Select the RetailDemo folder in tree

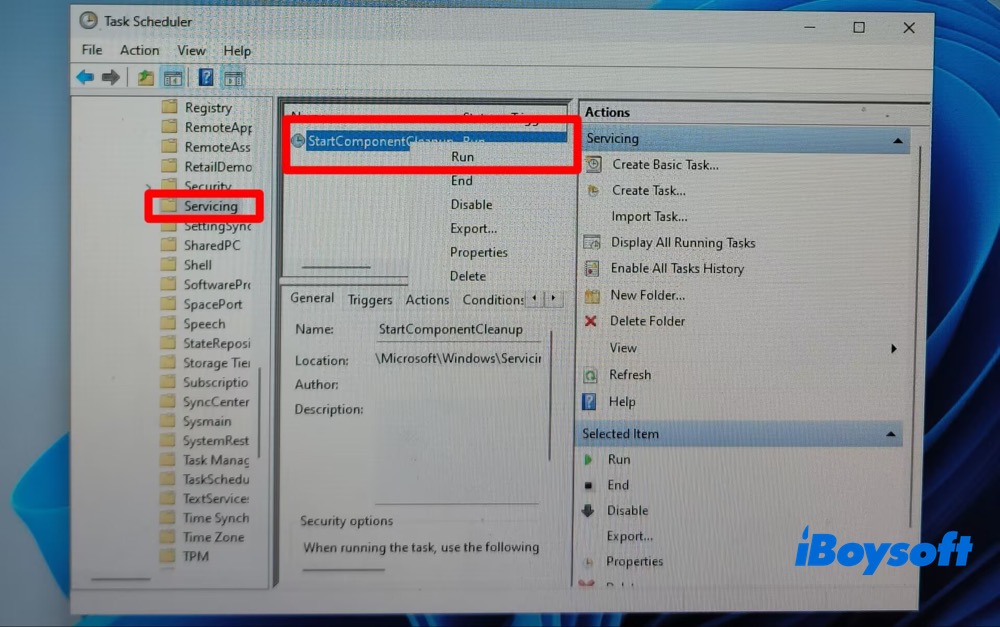(218, 166)
